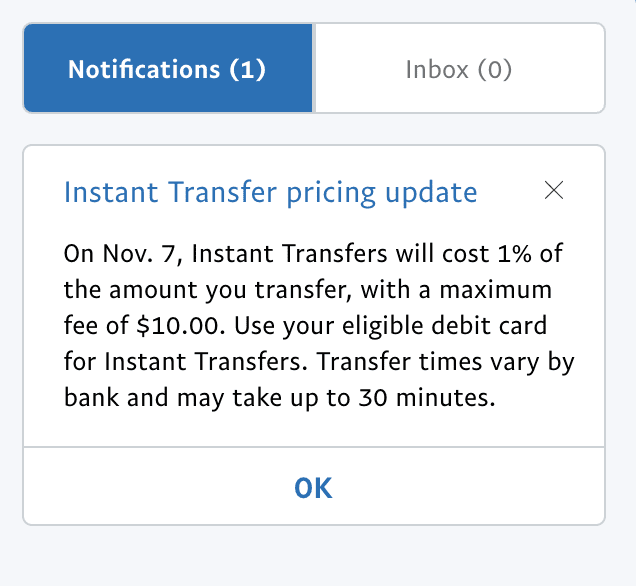The width and height of the screenshot is (636, 586).
Task: Click the "30 minutes" text in notification
Action: 427,398
